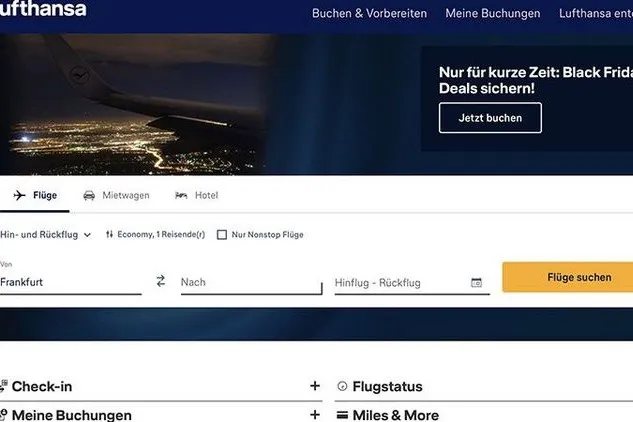Enable Nur Nonstop Flüge checkbox
This screenshot has width=633, height=422.
[x=222, y=235]
